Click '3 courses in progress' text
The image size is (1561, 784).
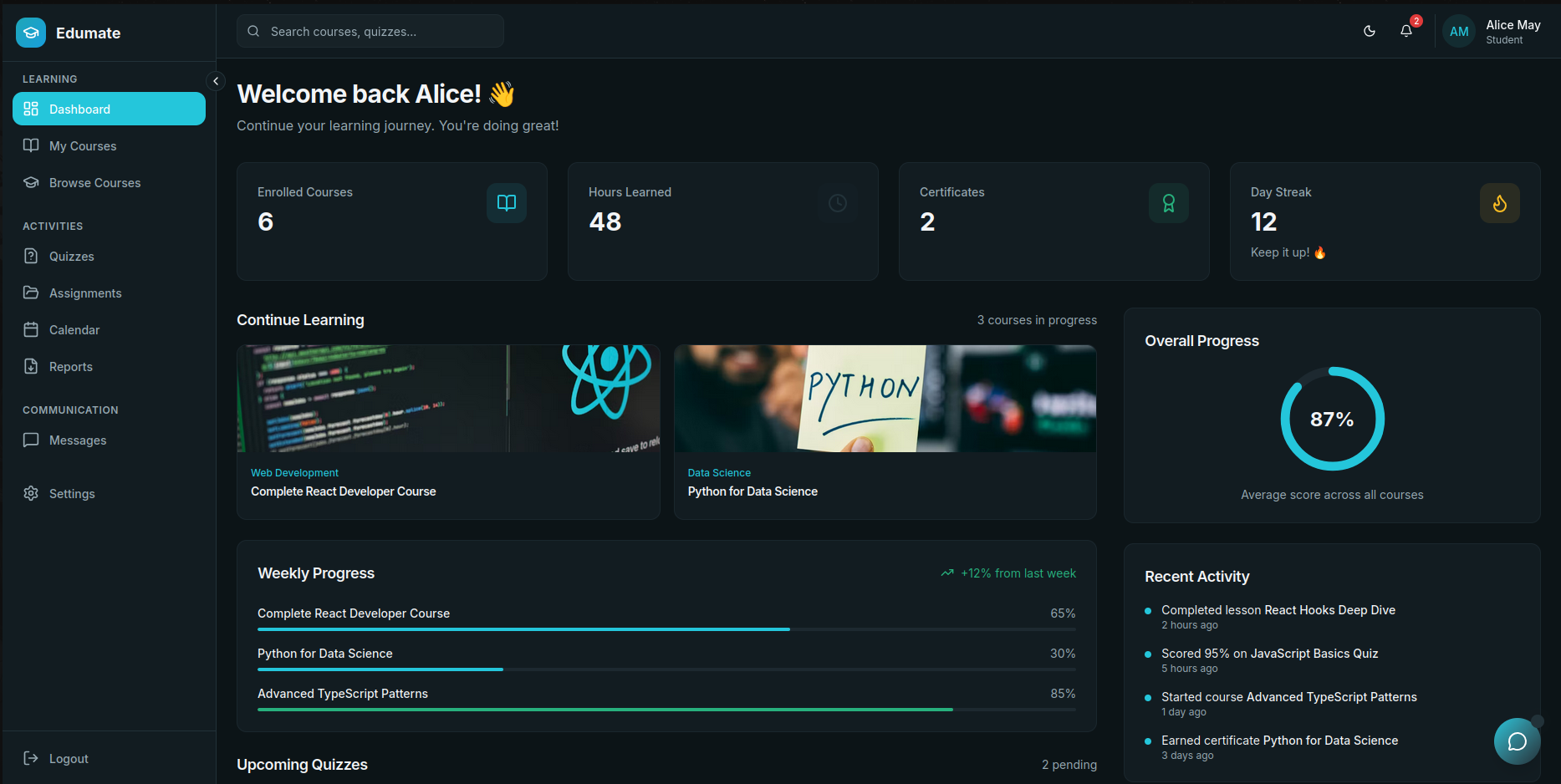pos(1037,320)
